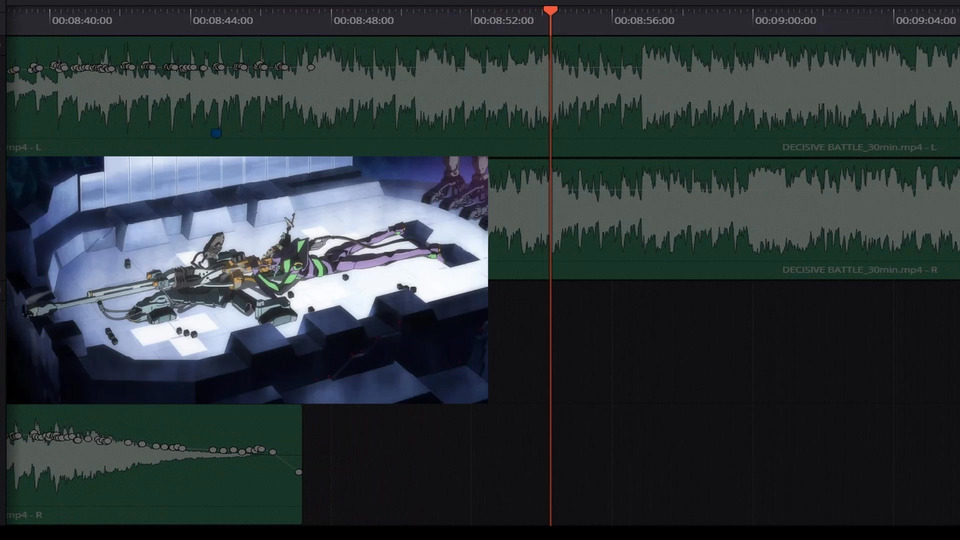
Task: Click ruler timecode 00:08:48:00
Action: tap(364, 20)
